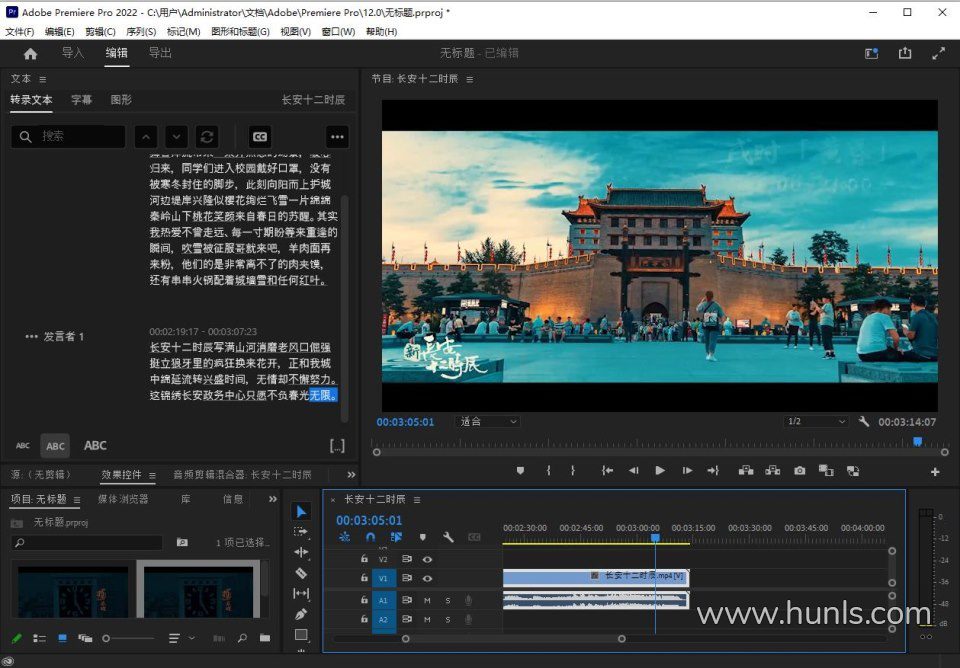Open the button editor plus icon
The image size is (960, 668).
click(935, 471)
